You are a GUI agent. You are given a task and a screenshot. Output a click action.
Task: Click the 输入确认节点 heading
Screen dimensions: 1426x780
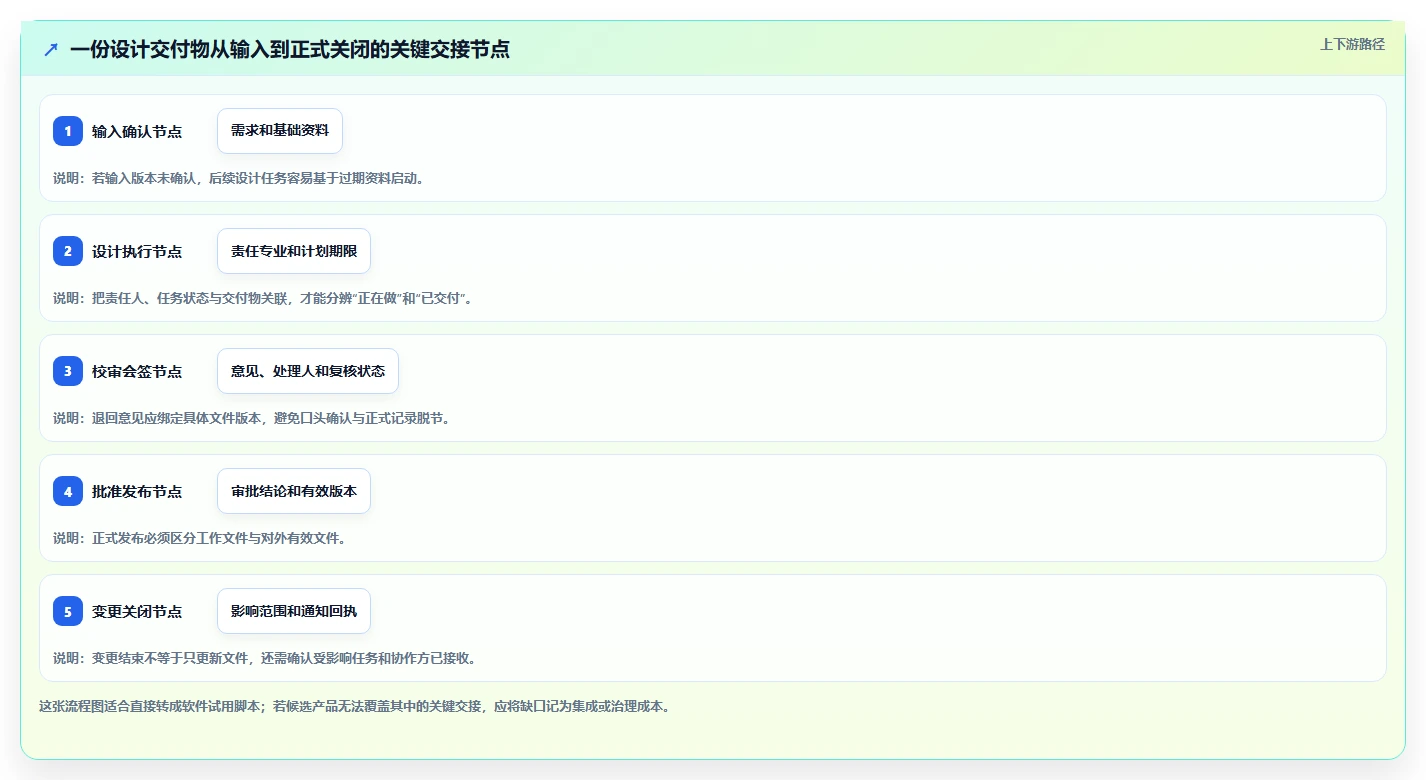pos(137,131)
